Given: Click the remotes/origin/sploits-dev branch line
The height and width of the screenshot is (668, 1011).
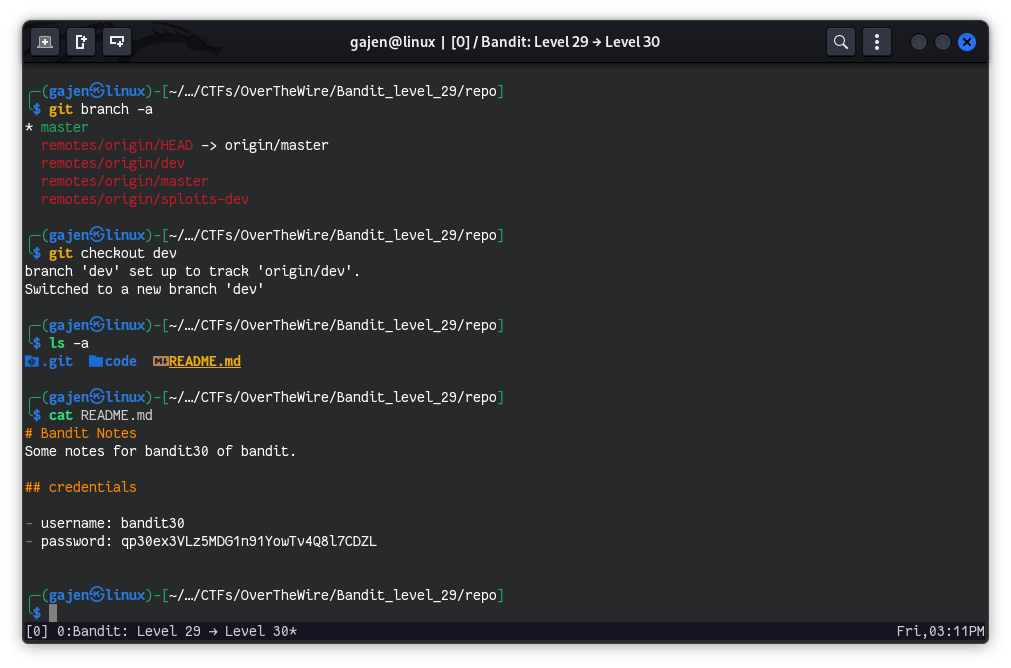Looking at the screenshot, I should [144, 199].
